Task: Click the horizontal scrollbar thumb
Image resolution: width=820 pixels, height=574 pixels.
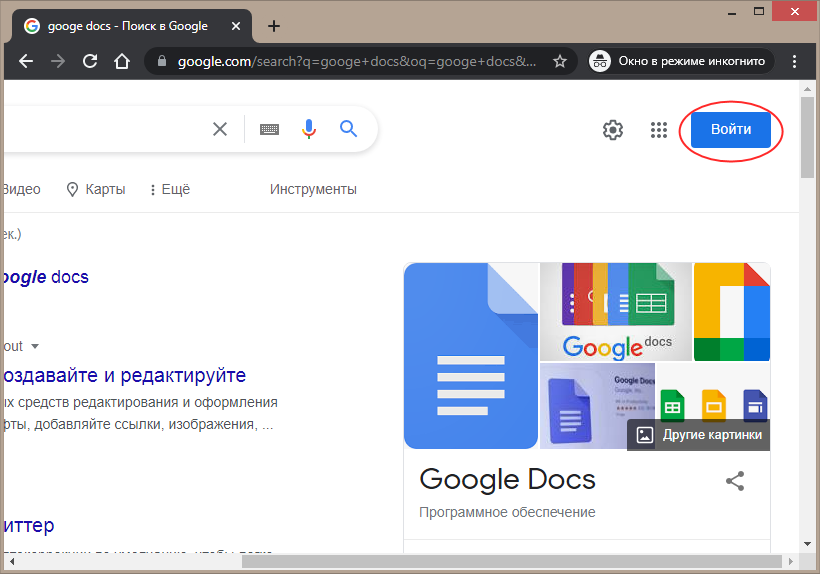Action: coord(511,561)
